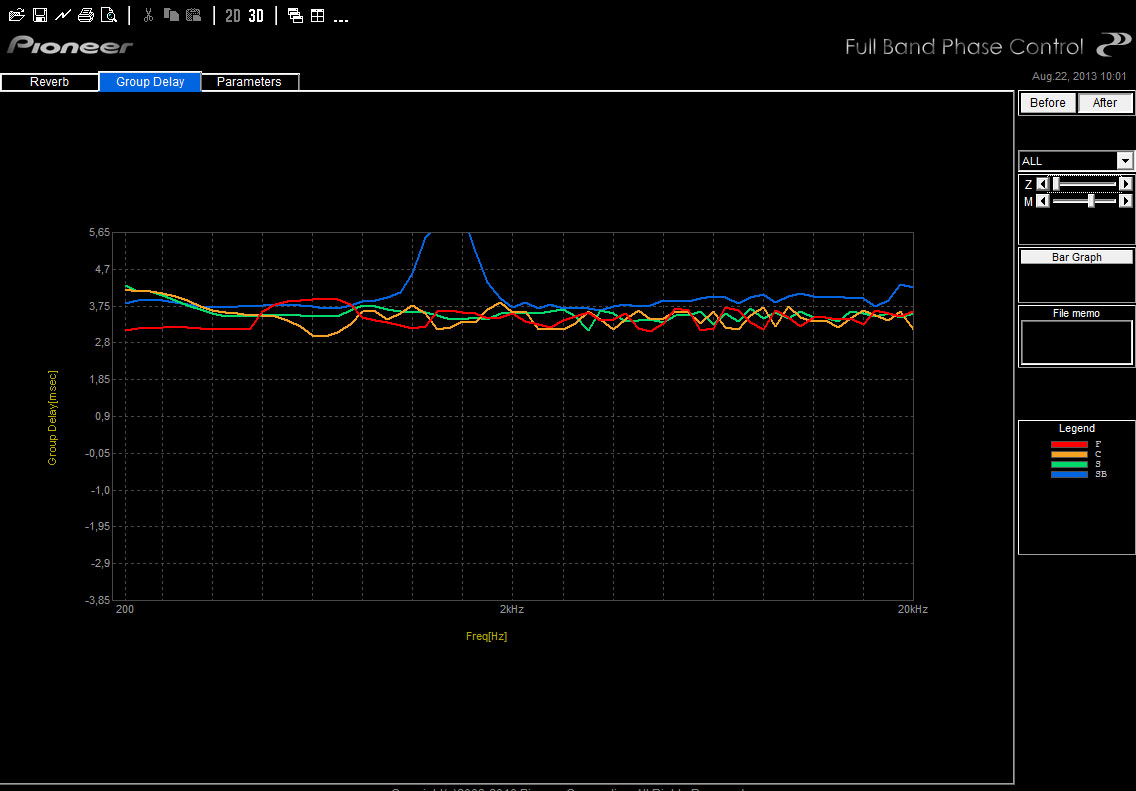Click the printer icon in toolbar

pyautogui.click(x=86, y=15)
